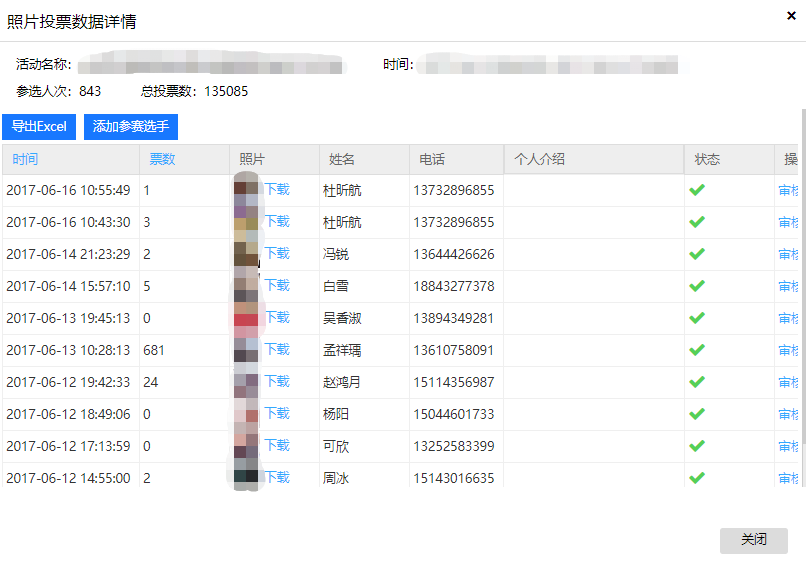Click phone number 13610758091

(454, 351)
